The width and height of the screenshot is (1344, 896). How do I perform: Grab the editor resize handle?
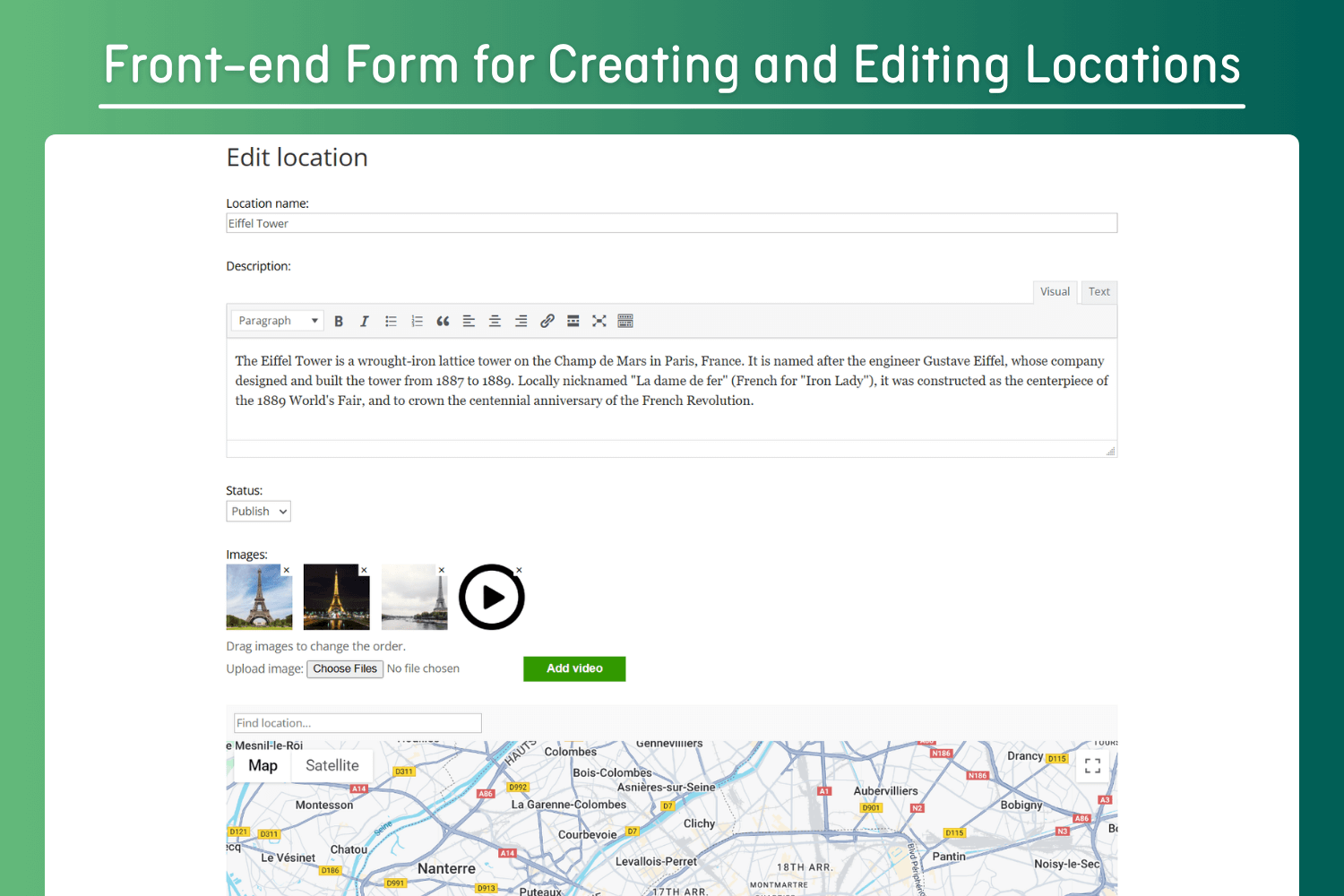click(1110, 451)
